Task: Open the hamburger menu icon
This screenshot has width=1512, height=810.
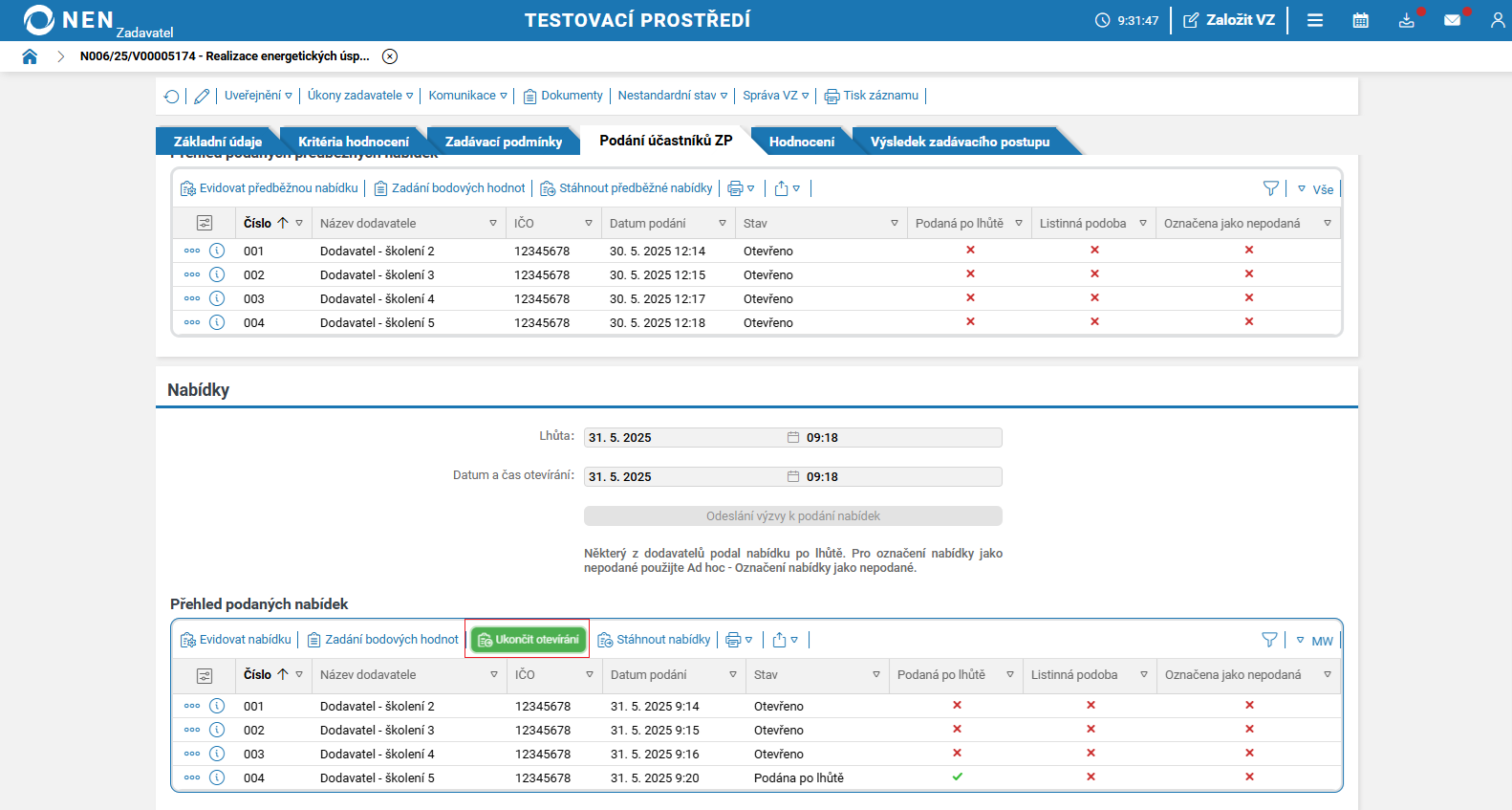Action: click(1315, 20)
